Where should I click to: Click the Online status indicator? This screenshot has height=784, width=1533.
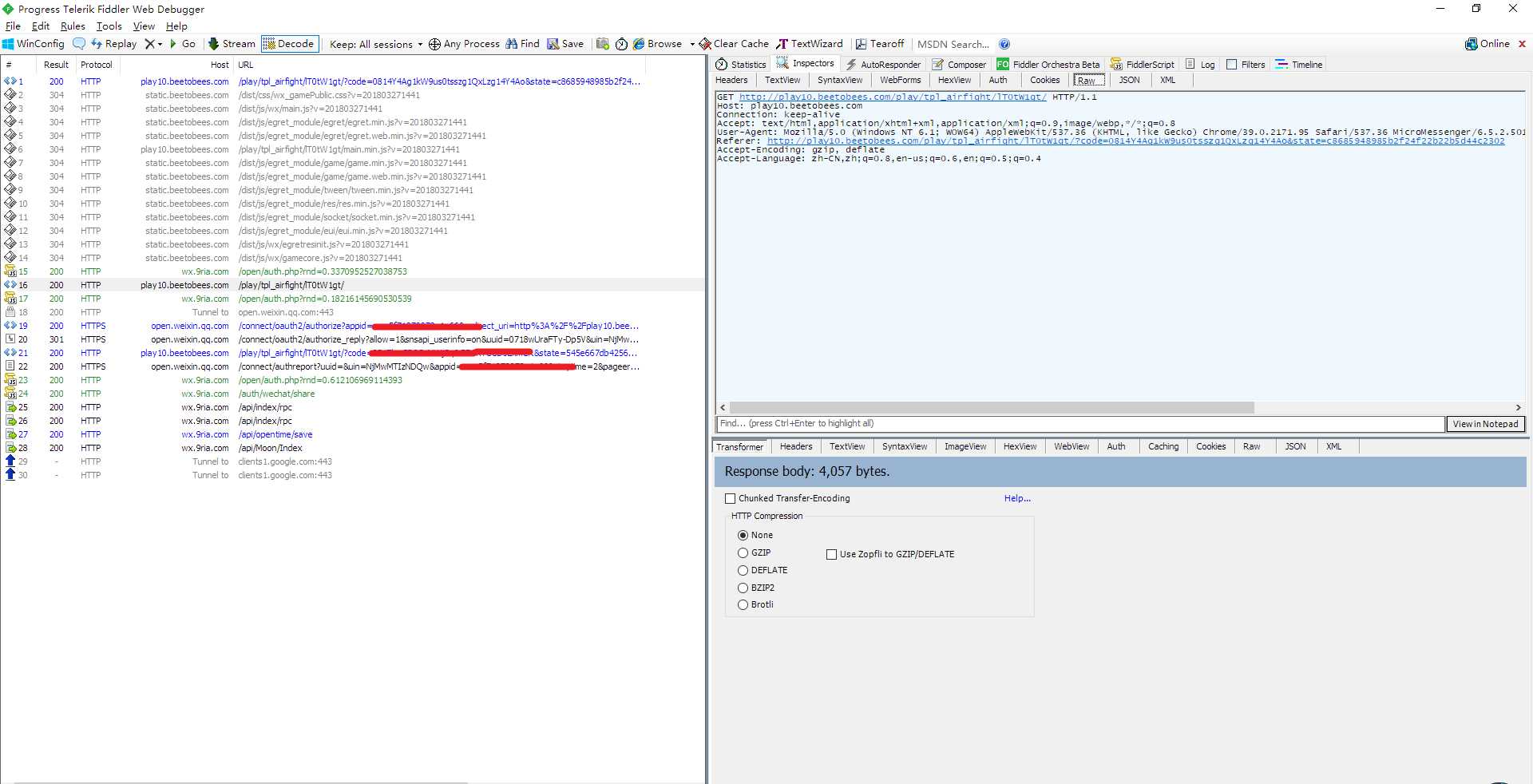coord(1487,44)
